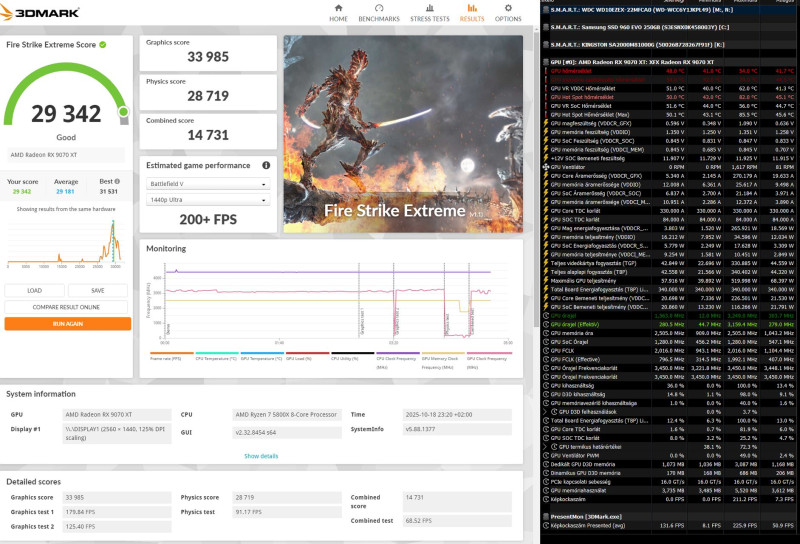Toggle GPU Clock Frequency legend swatch
The width and height of the screenshot is (800, 544).
point(489,353)
